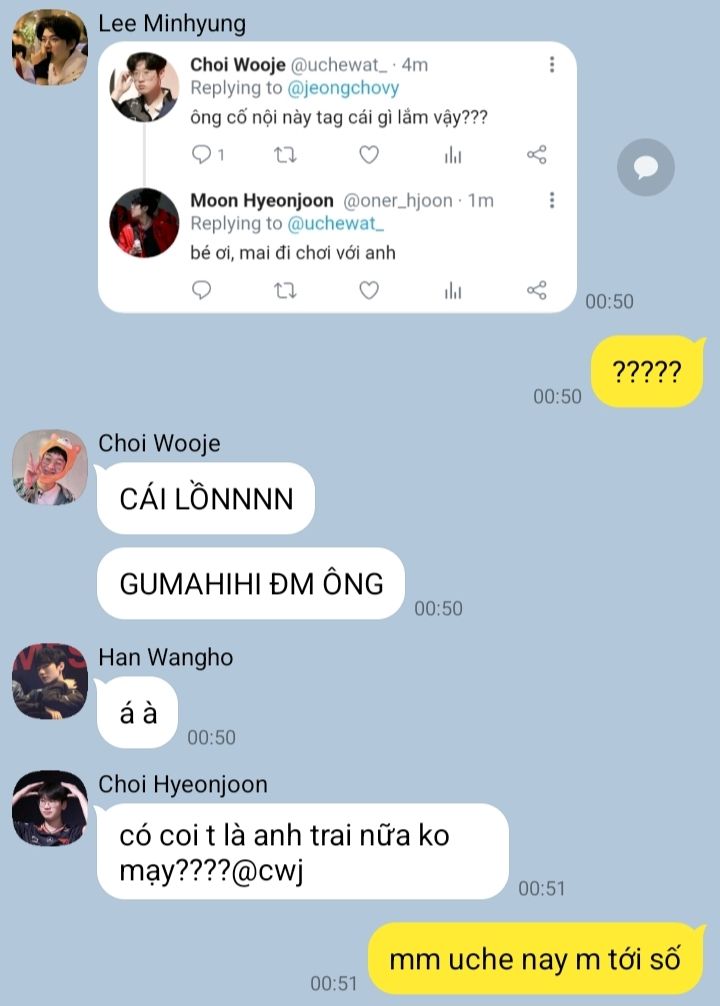Share Moon Hyeonjoon's tweet

click(x=536, y=291)
